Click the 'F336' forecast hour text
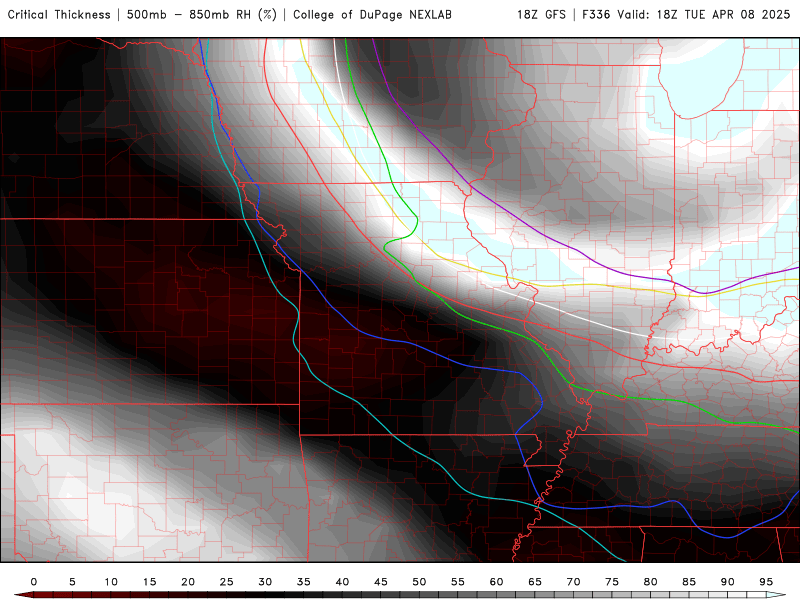This screenshot has height=600, width=800. [596, 15]
